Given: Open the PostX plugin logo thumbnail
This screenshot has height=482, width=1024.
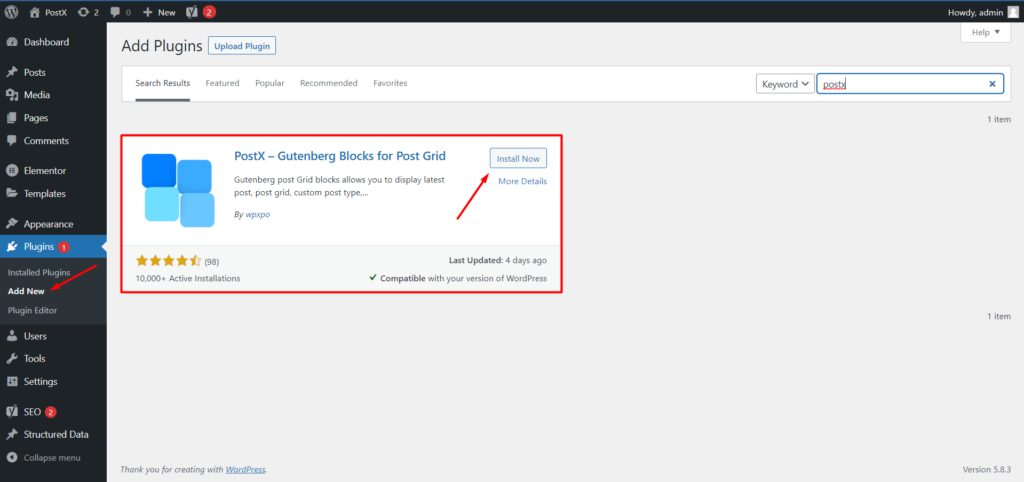Looking at the screenshot, I should [178, 190].
